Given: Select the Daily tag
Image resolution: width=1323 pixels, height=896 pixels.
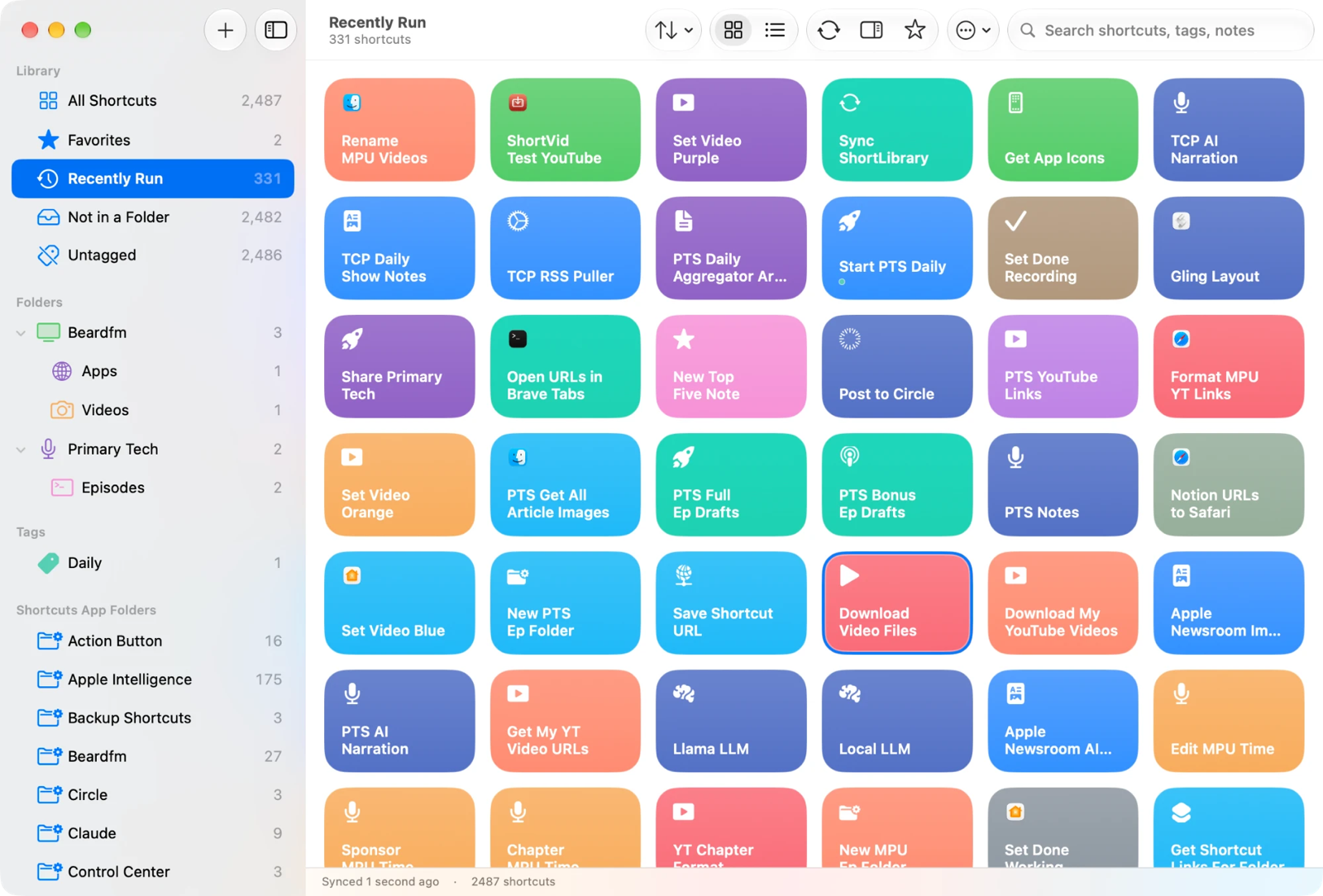Looking at the screenshot, I should click(x=153, y=563).
